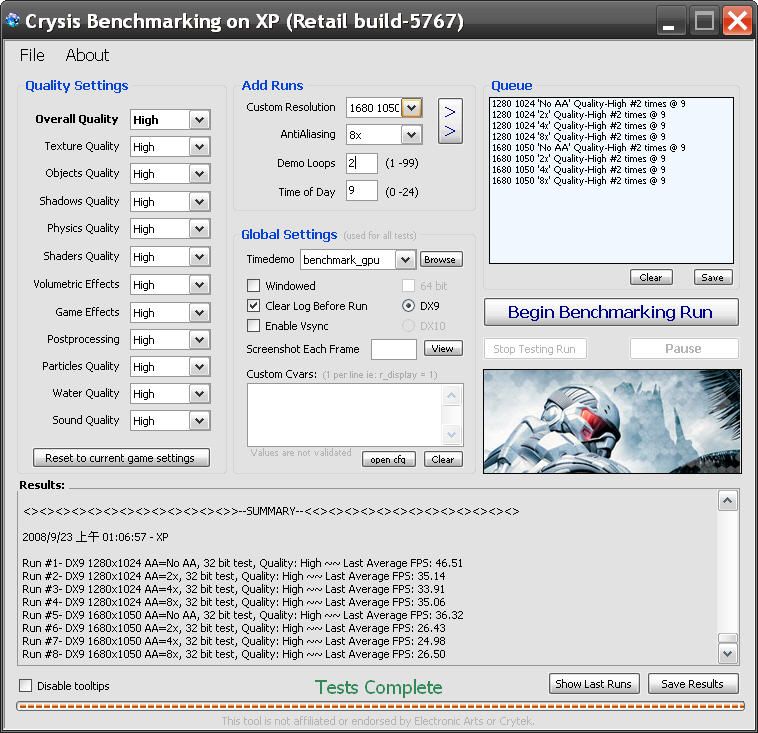
Task: Select queue entry 1280 1024 '4x'
Action: pos(579,126)
